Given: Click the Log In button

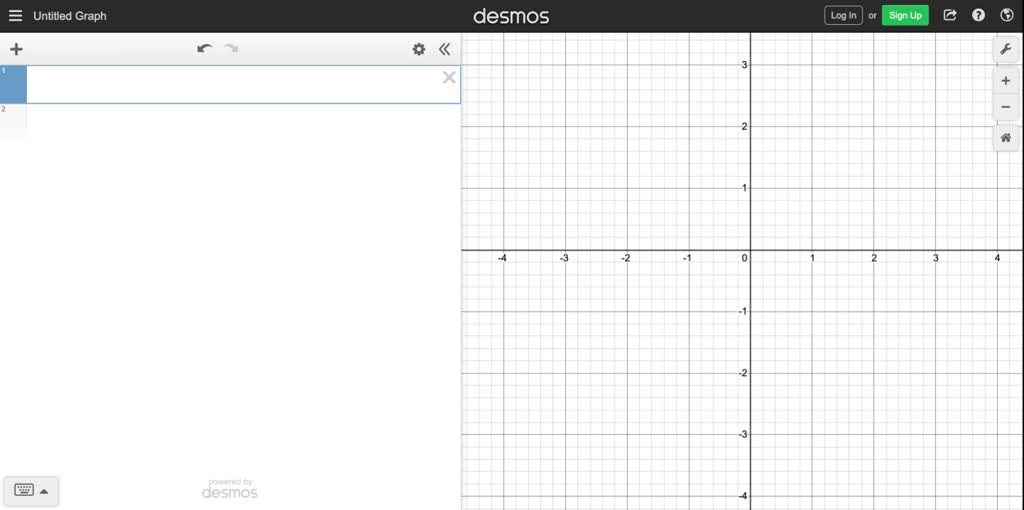Looking at the screenshot, I should coord(843,16).
